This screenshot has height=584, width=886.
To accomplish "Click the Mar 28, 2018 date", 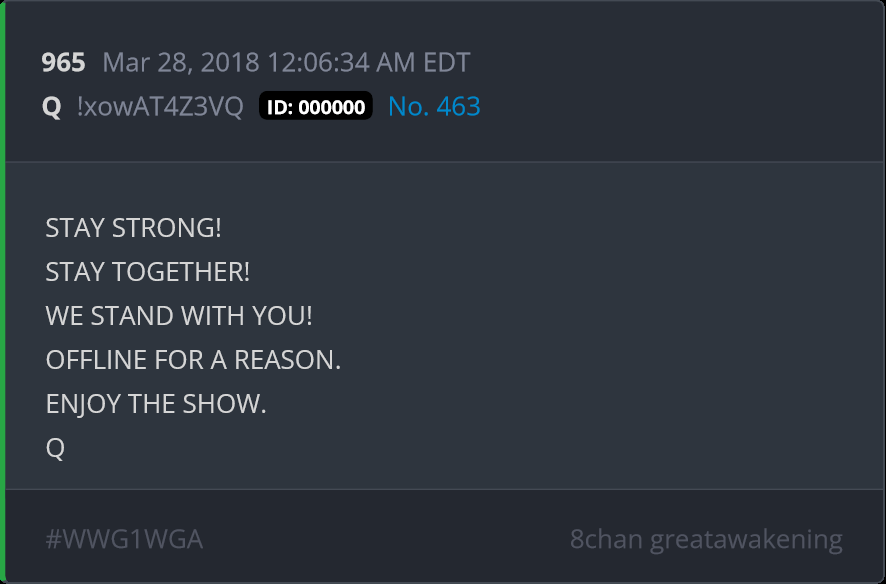I will 181,62.
